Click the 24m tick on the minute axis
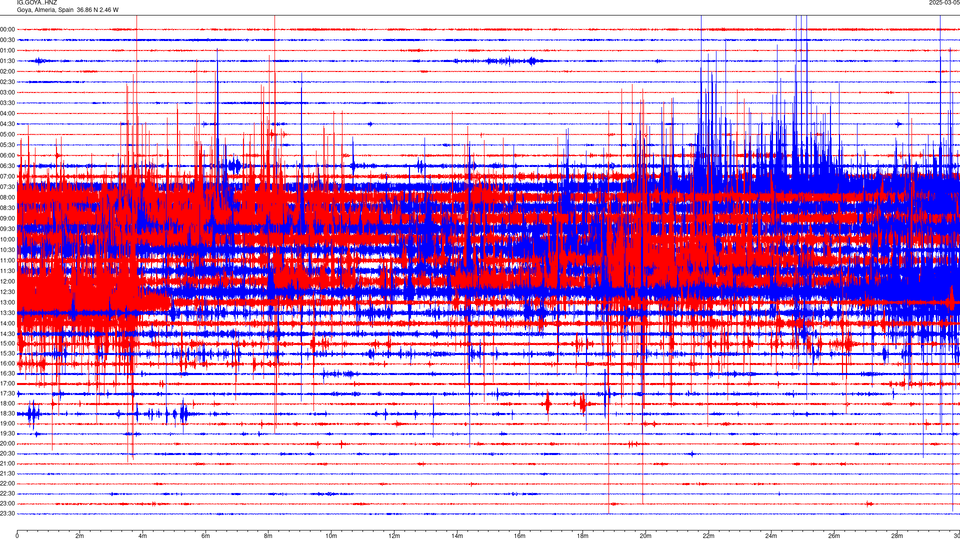The width and height of the screenshot is (960, 540). (771, 536)
